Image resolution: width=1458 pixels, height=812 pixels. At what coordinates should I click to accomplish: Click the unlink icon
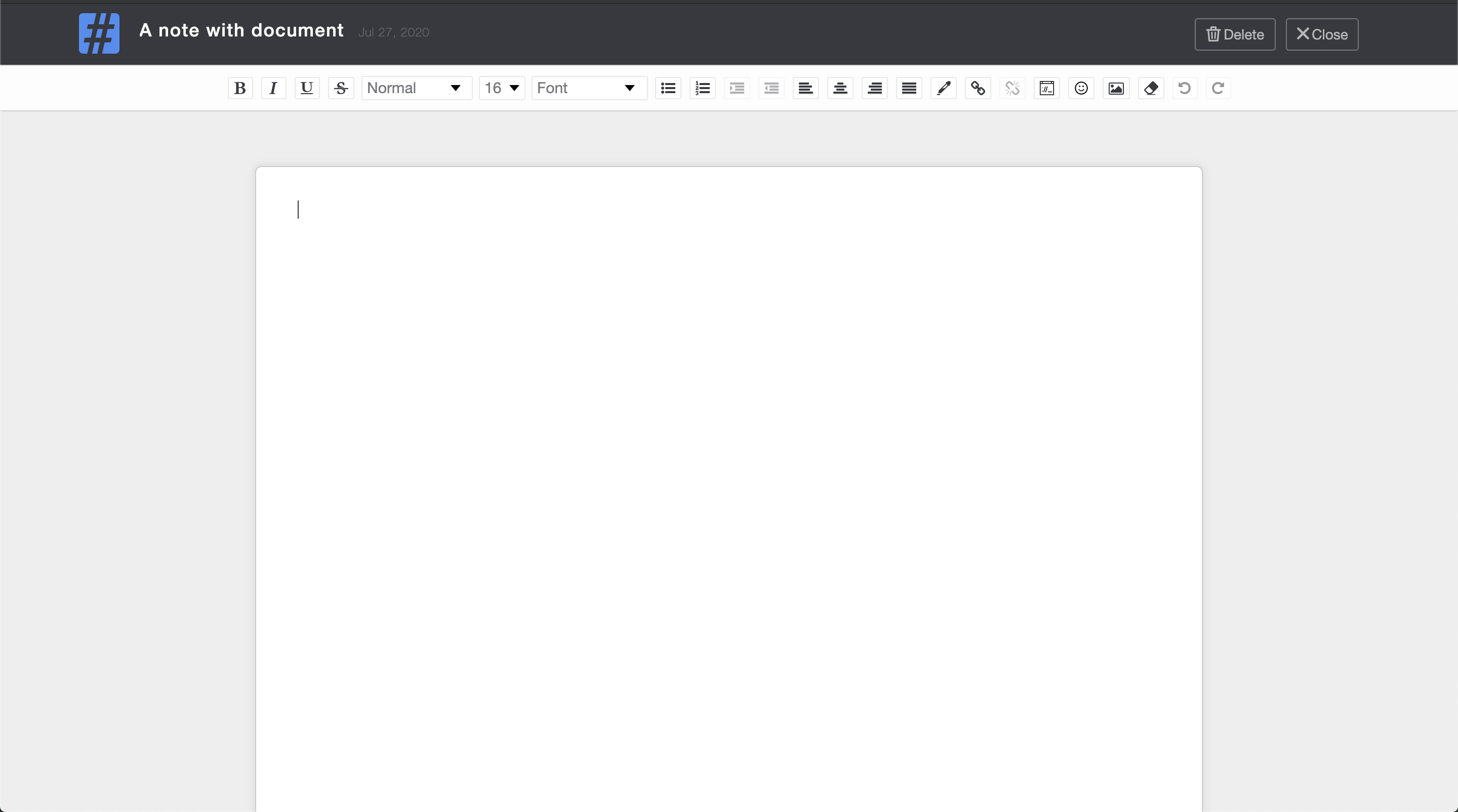1012,88
